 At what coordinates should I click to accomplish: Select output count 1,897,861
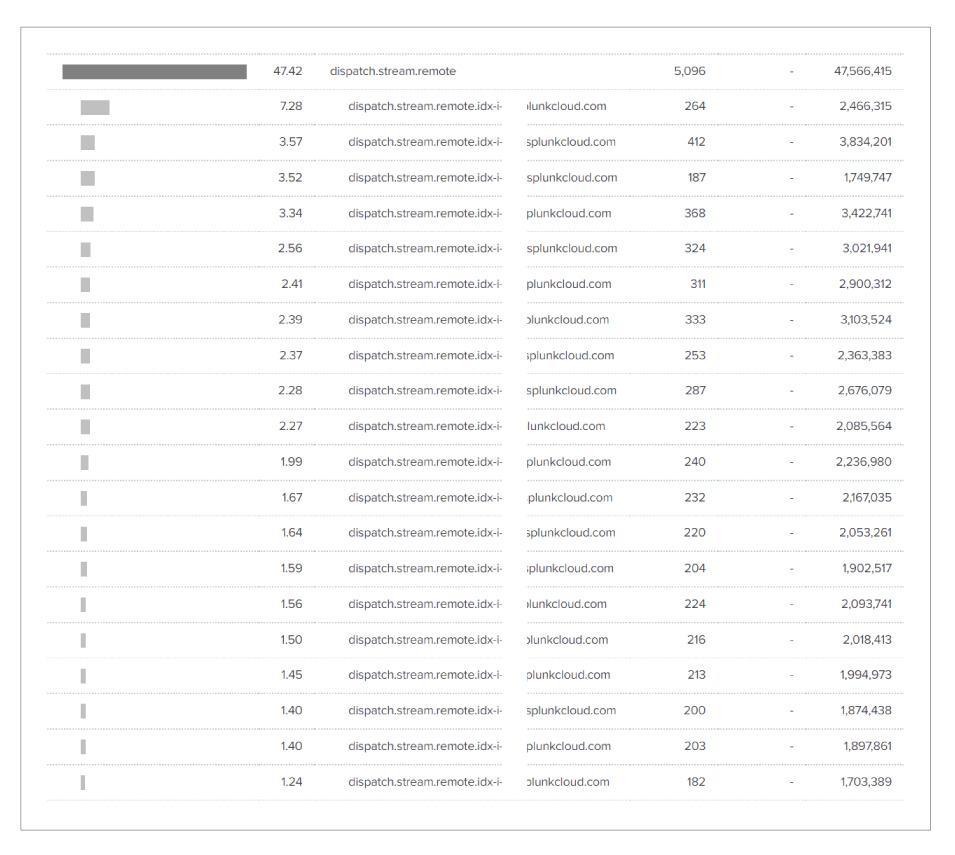point(867,746)
